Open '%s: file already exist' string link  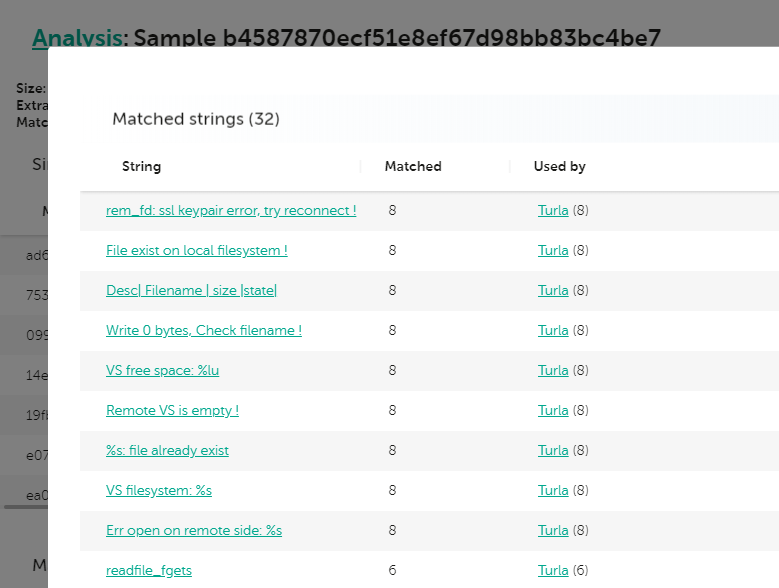point(167,451)
